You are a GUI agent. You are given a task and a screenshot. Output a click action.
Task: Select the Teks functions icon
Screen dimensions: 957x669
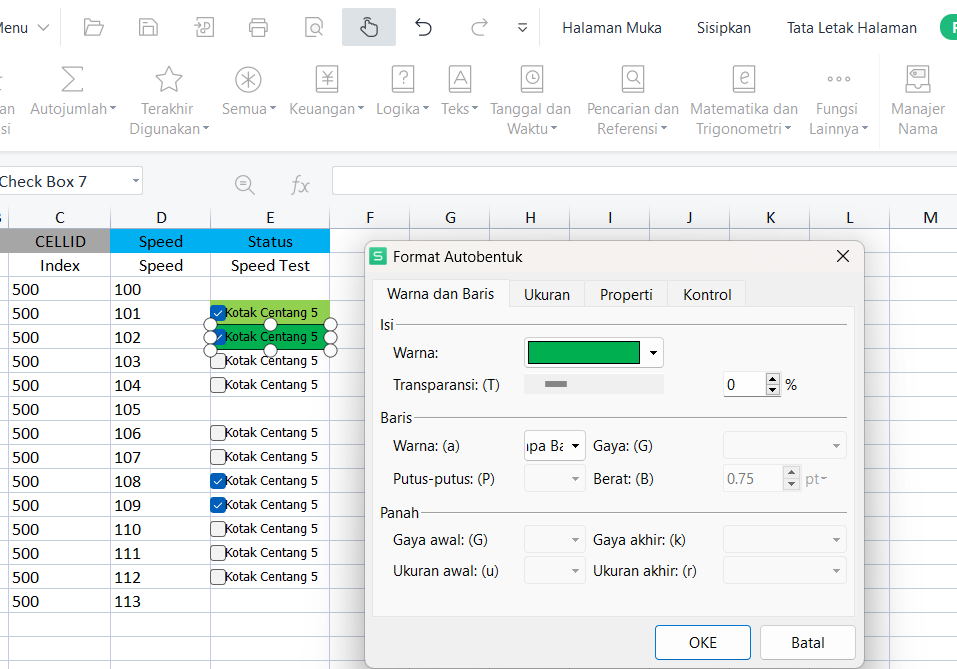459,80
